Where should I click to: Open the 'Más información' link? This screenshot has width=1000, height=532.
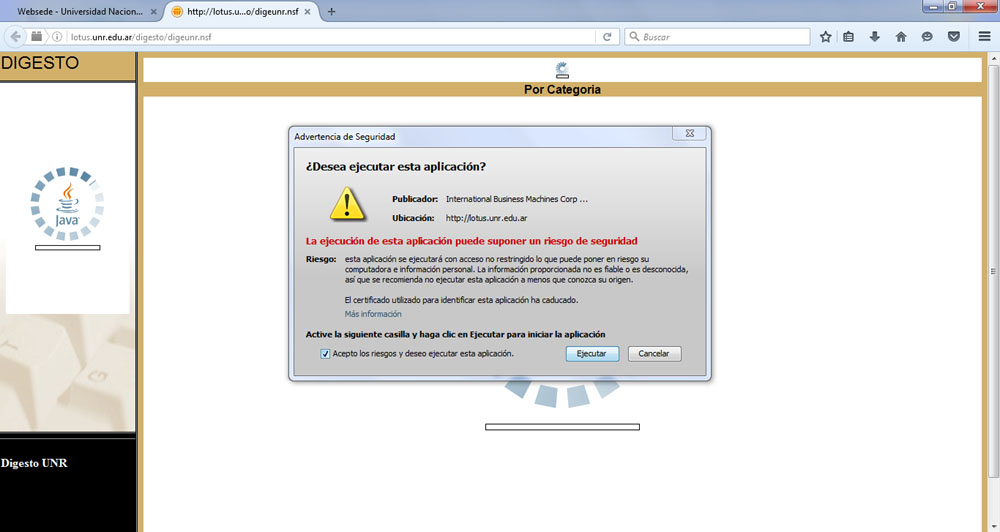373,314
